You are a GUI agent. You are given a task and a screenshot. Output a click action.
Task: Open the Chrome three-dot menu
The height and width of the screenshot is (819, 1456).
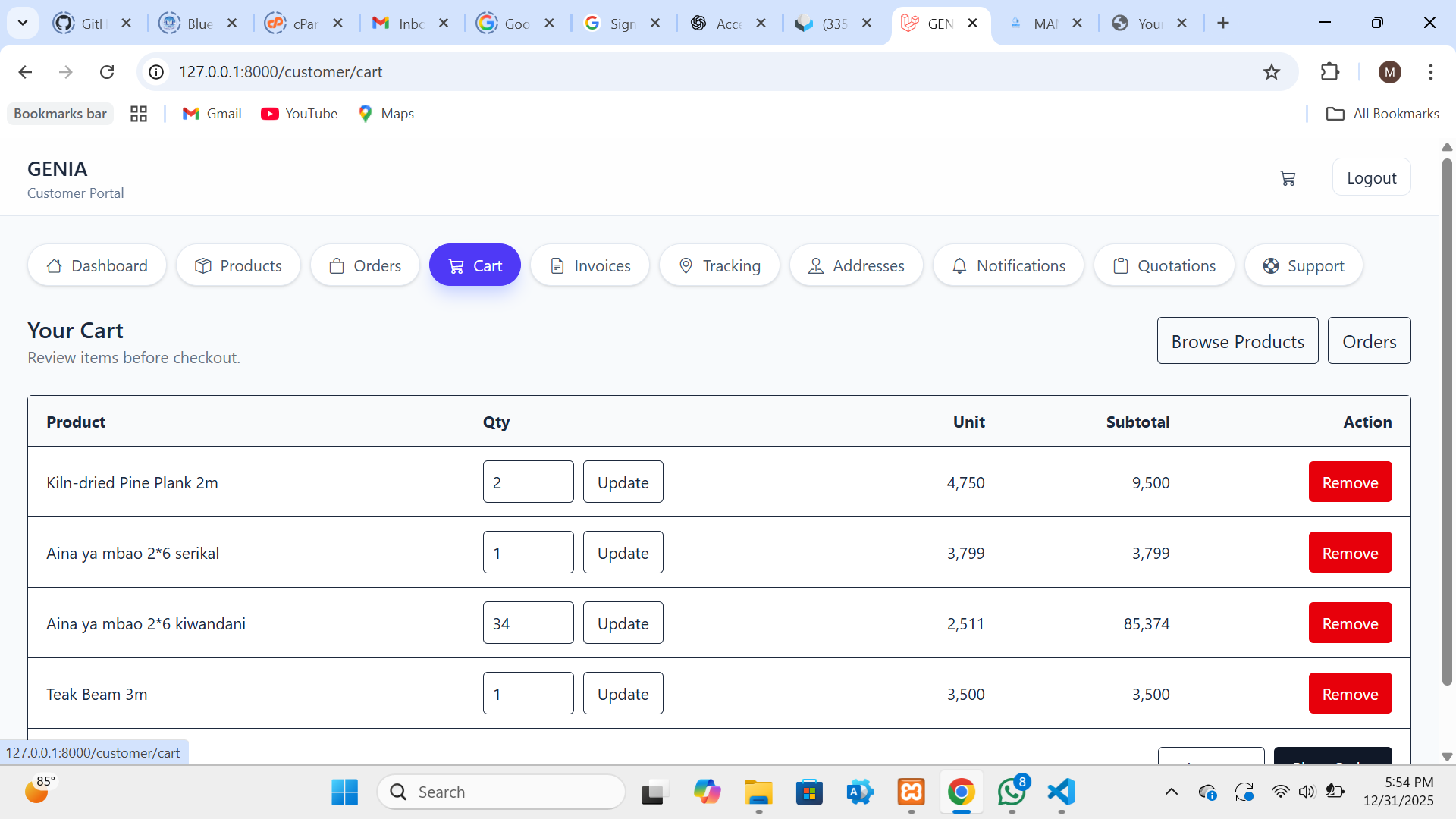click(1432, 72)
